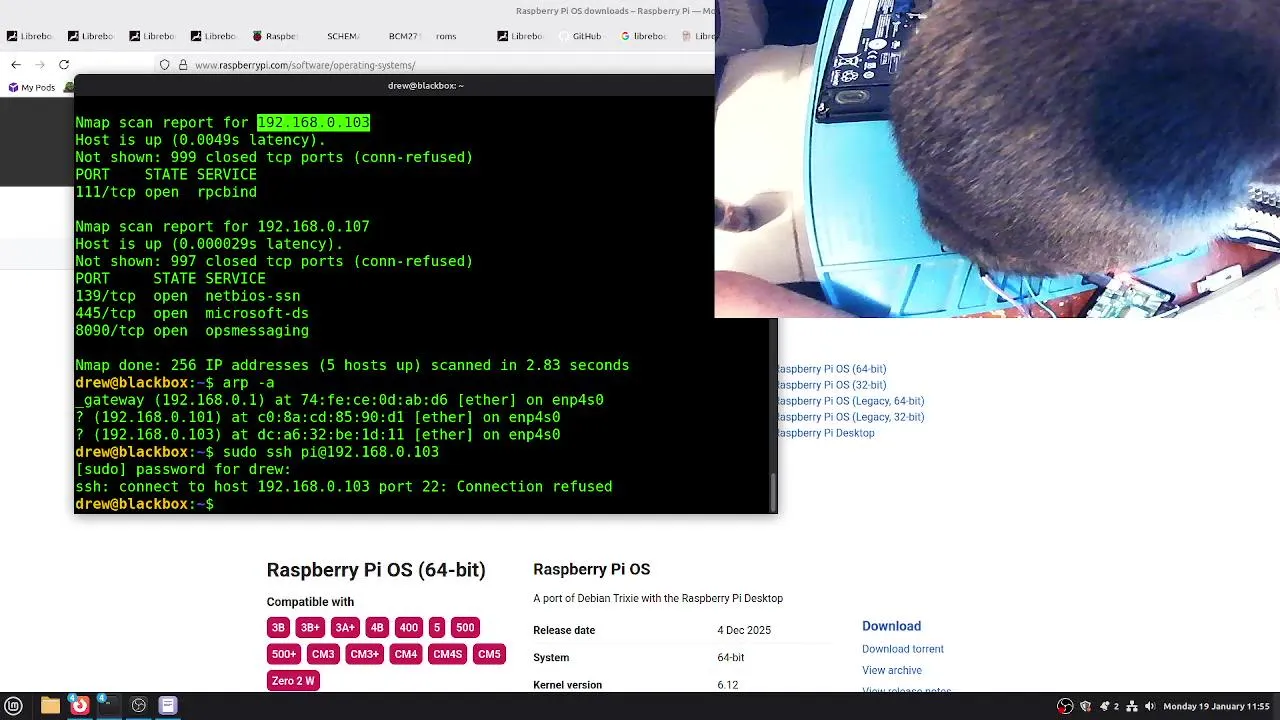
Task: Open the Raspberry Pi Desktop link
Action: 825,433
